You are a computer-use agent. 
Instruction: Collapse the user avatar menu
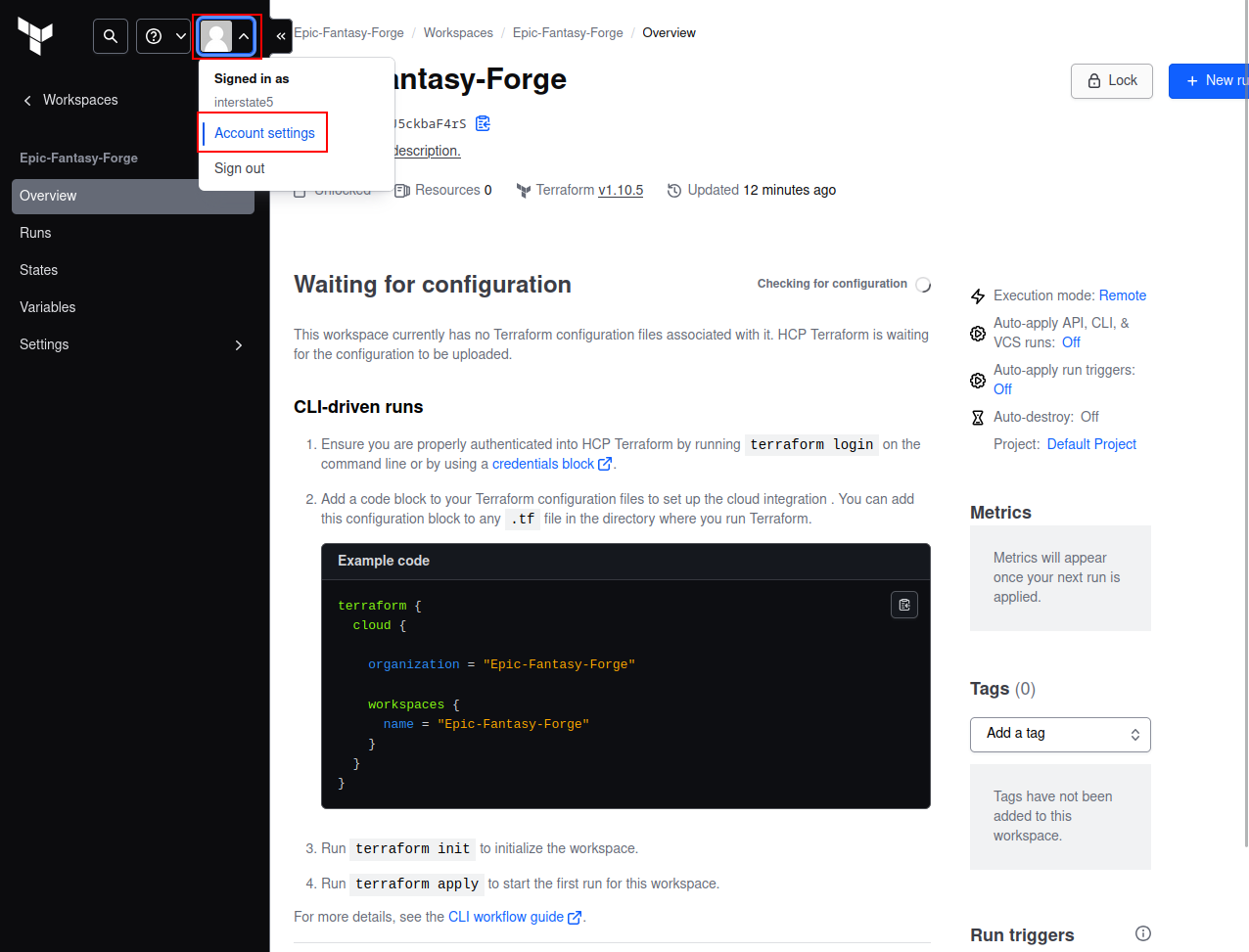226,36
